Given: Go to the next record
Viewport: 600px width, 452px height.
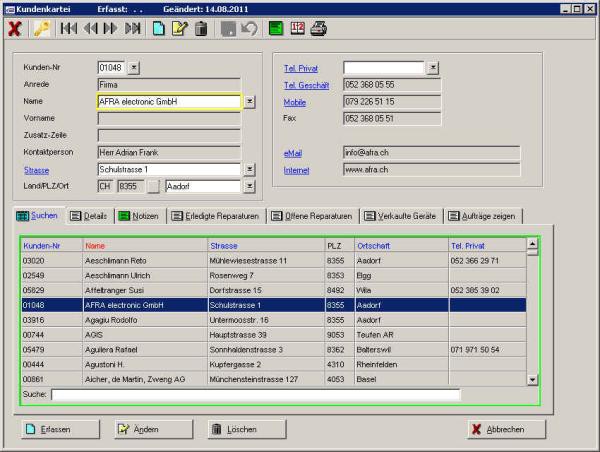Looking at the screenshot, I should (111, 29).
